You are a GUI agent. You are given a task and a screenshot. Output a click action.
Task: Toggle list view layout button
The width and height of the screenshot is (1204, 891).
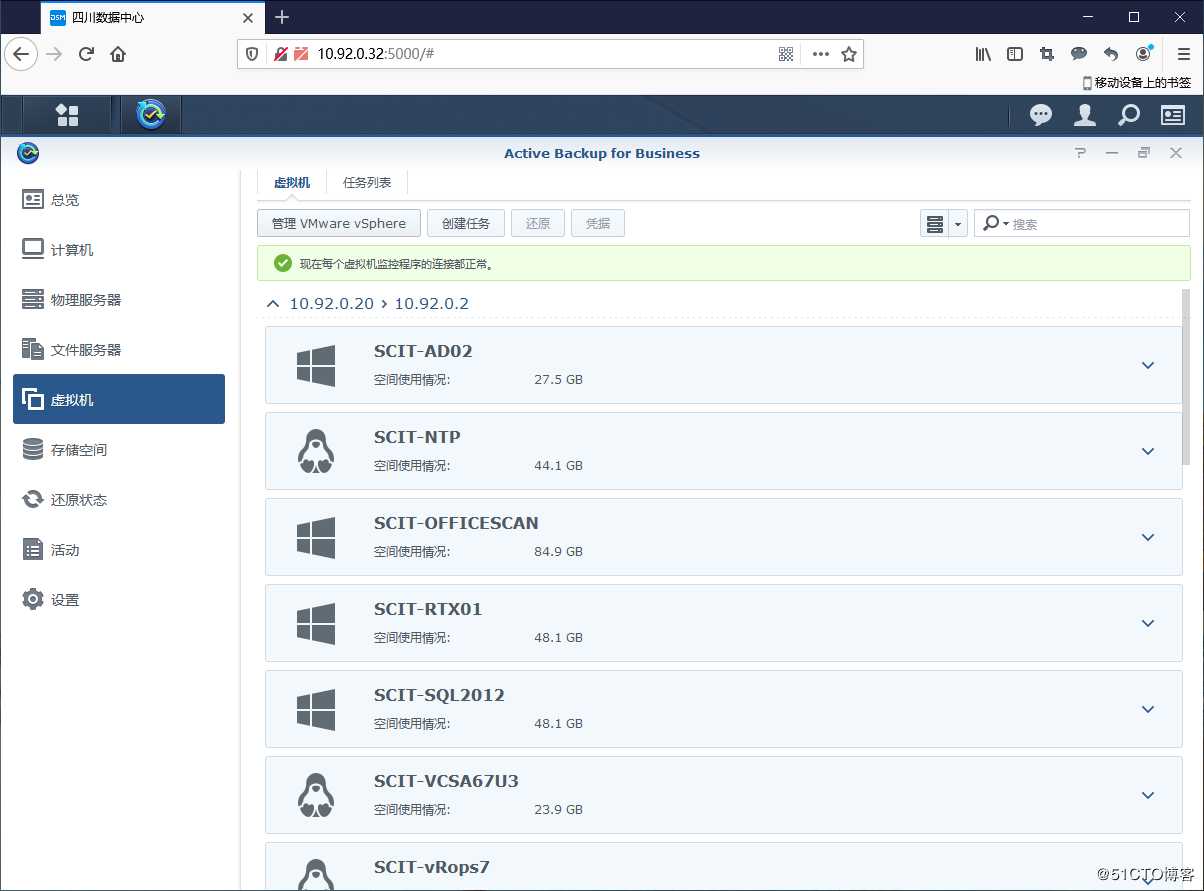tap(935, 224)
